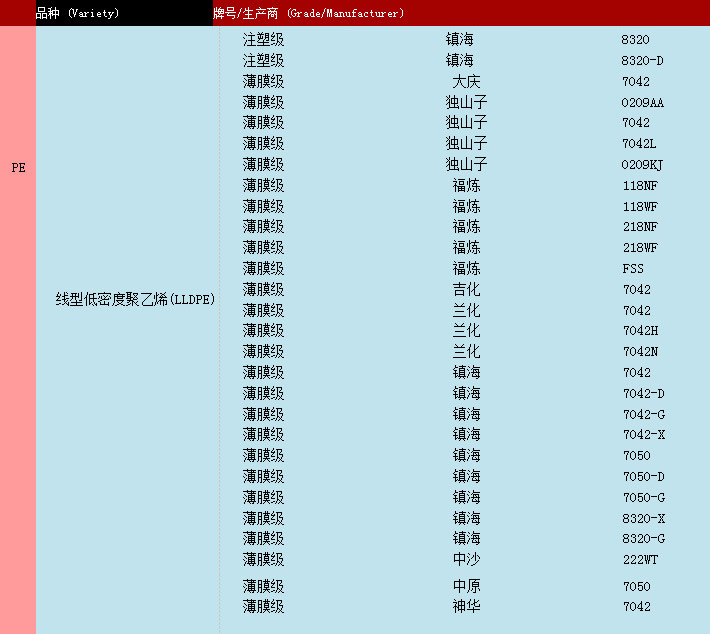The image size is (710, 634).
Task: Click the 牌号/生产商 (Grade/Manufacturer) header
Action: [x=308, y=13]
